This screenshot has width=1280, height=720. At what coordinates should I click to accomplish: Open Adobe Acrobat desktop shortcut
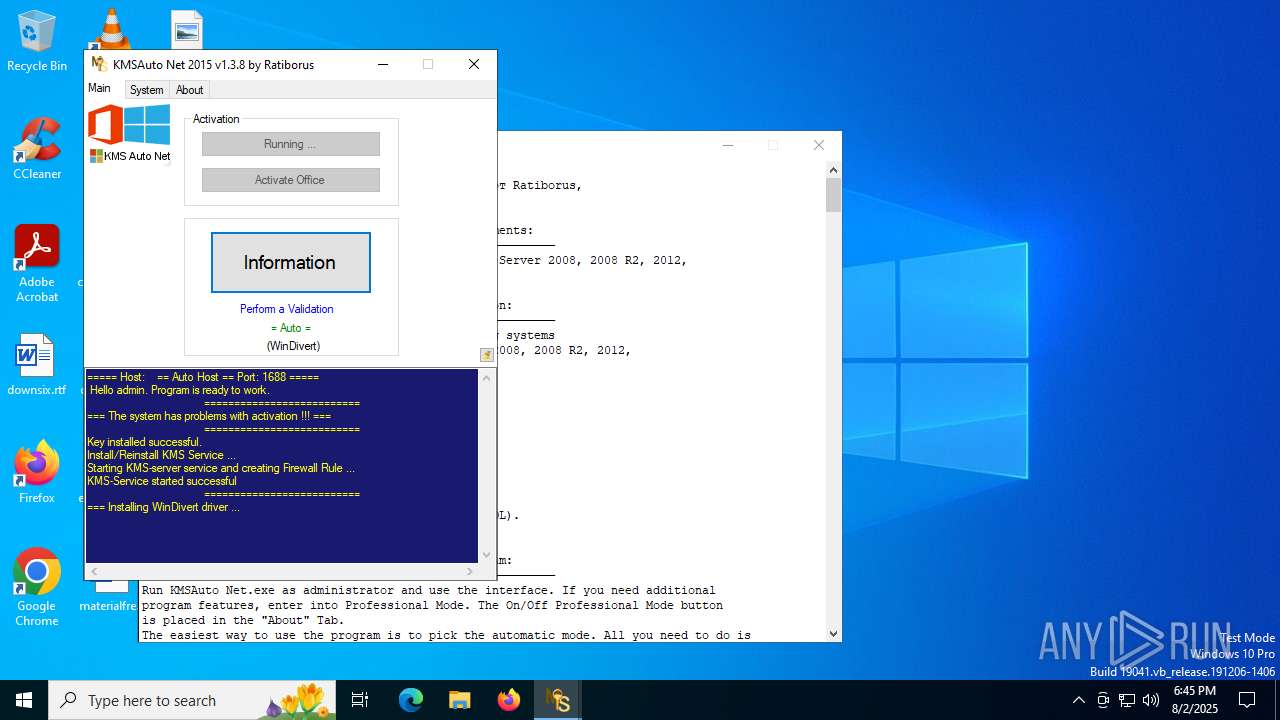[x=37, y=264]
